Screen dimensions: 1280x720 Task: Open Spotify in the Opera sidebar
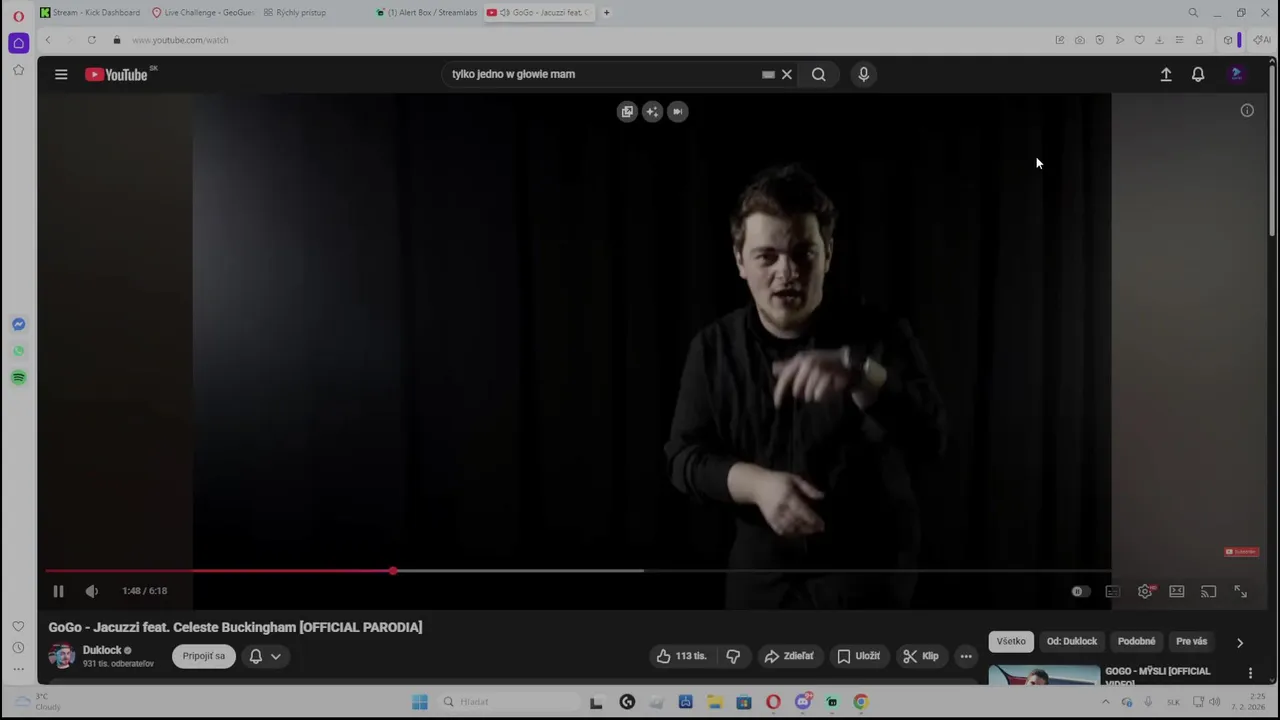point(18,378)
